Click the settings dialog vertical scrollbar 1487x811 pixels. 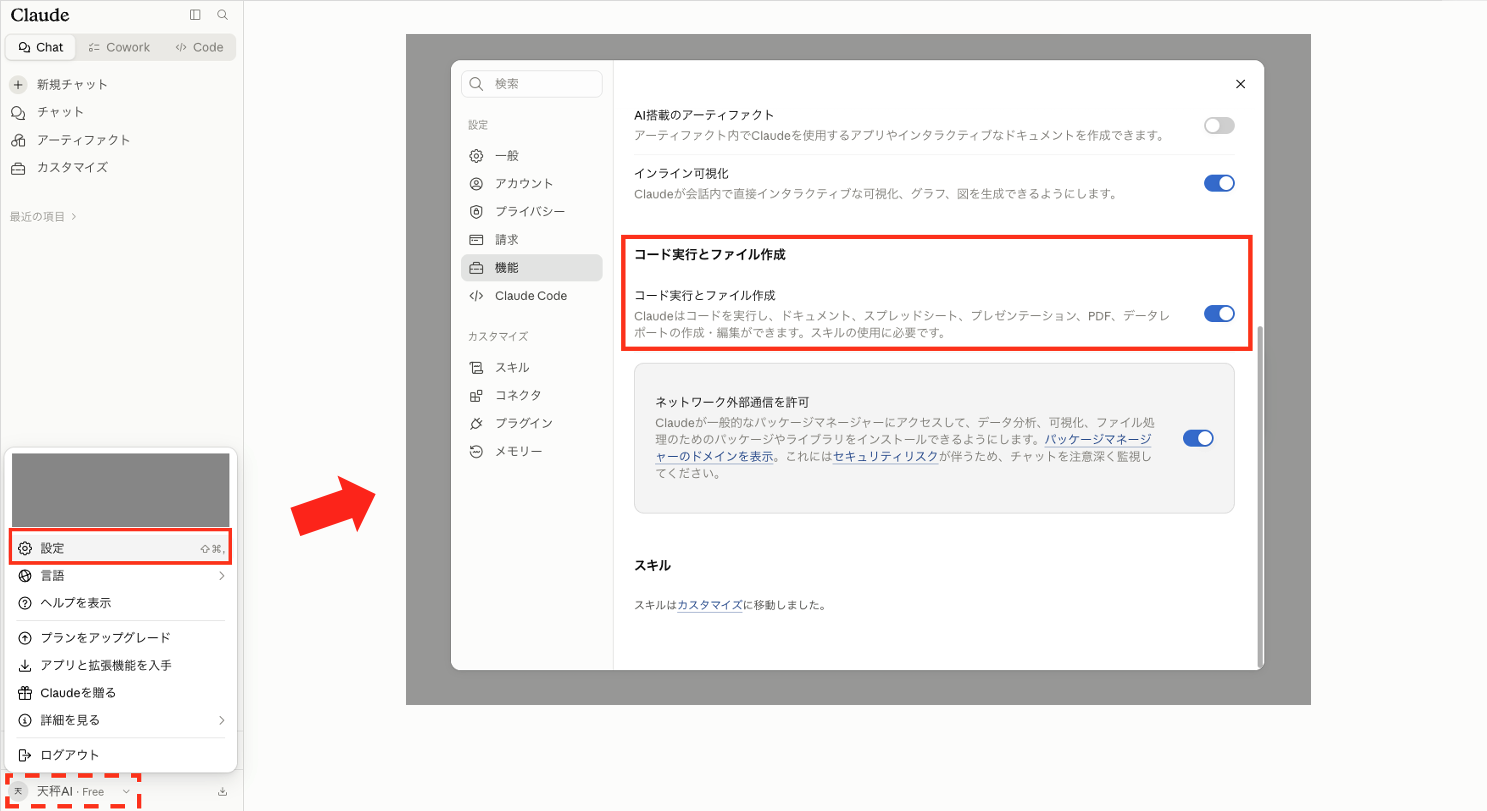click(1260, 495)
